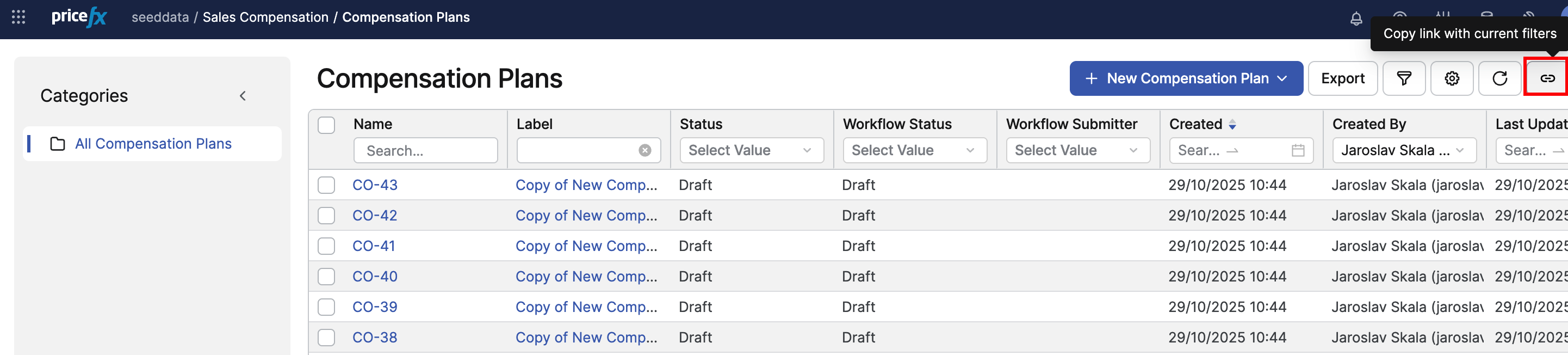Open the apps grid menu icon
This screenshot has height=355, width=1568.
(x=18, y=17)
